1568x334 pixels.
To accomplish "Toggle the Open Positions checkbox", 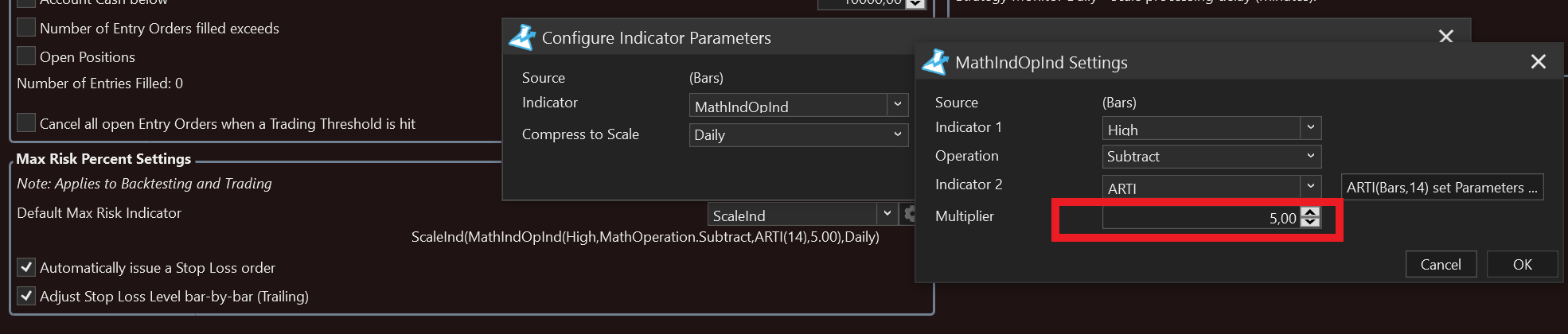I will 26,56.
